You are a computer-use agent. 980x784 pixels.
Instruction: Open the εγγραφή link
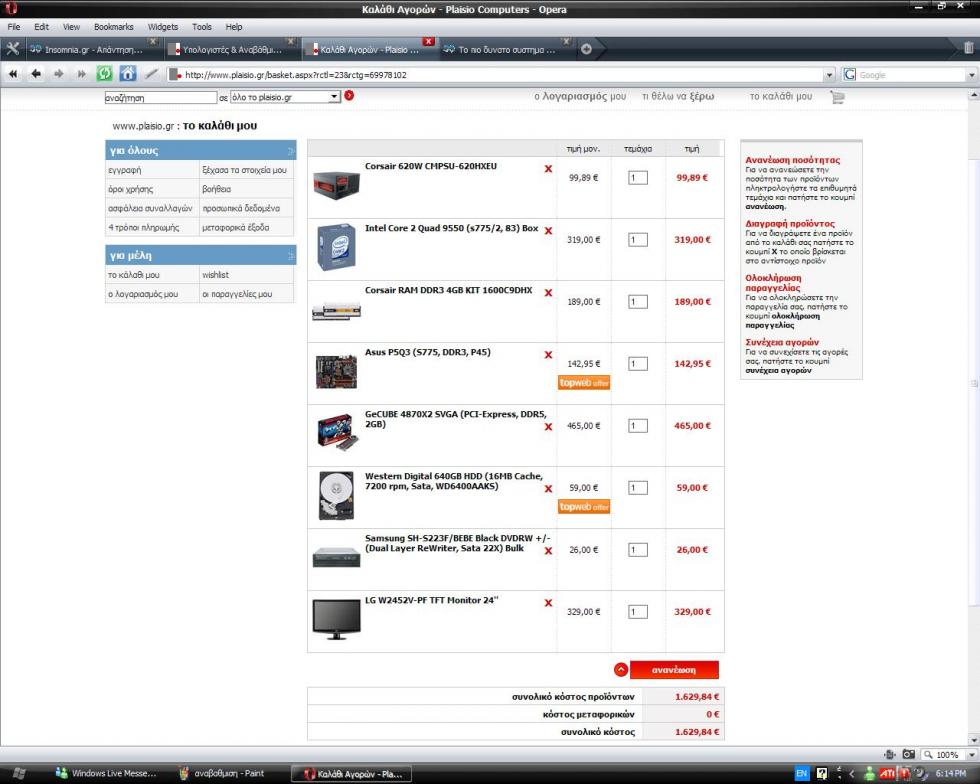125,170
